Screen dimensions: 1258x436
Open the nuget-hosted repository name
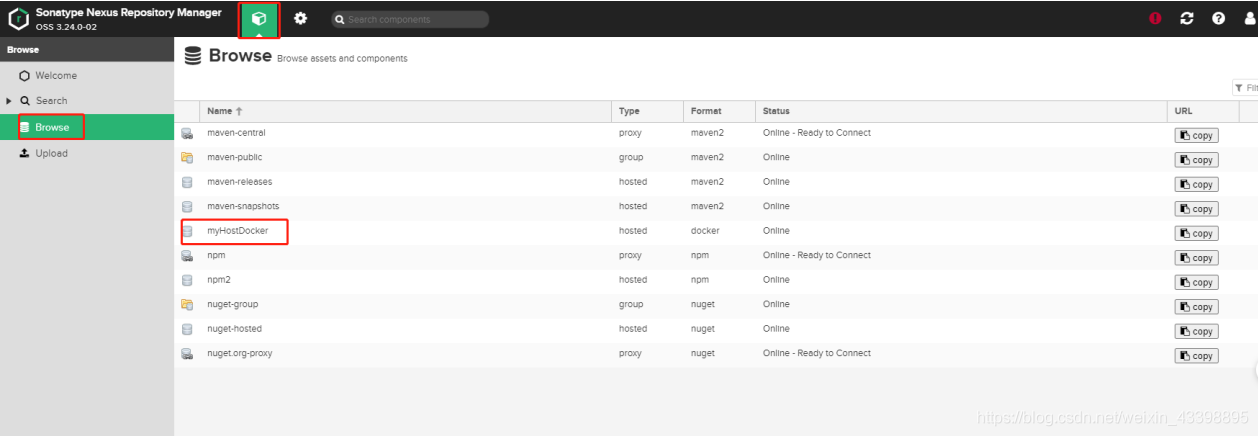tap(234, 329)
